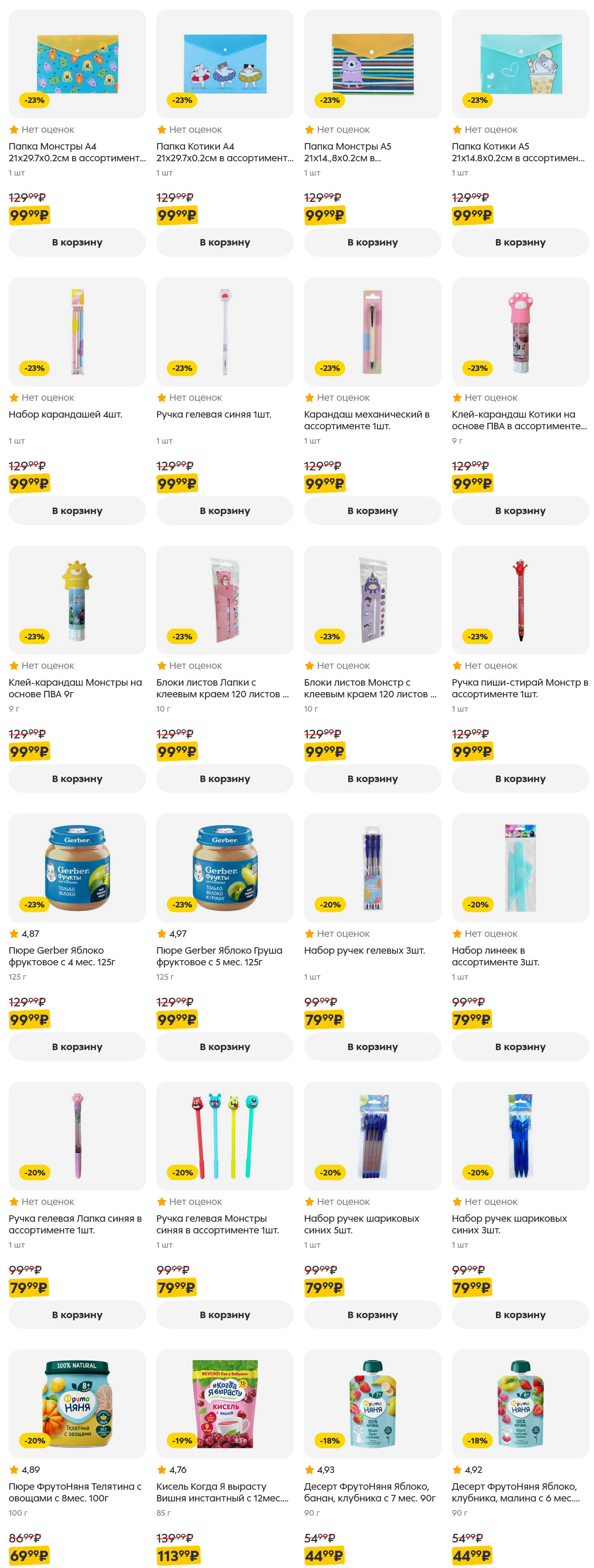The image size is (594, 1568).
Task: Click the -18% badge on Яблоко, клубника, малина dessert
Action: coord(477,1440)
